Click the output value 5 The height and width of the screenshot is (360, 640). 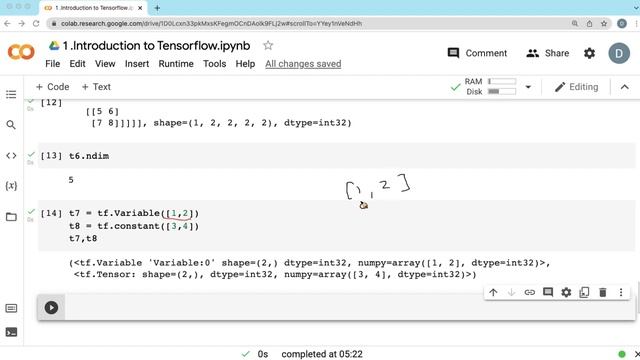(x=71, y=180)
